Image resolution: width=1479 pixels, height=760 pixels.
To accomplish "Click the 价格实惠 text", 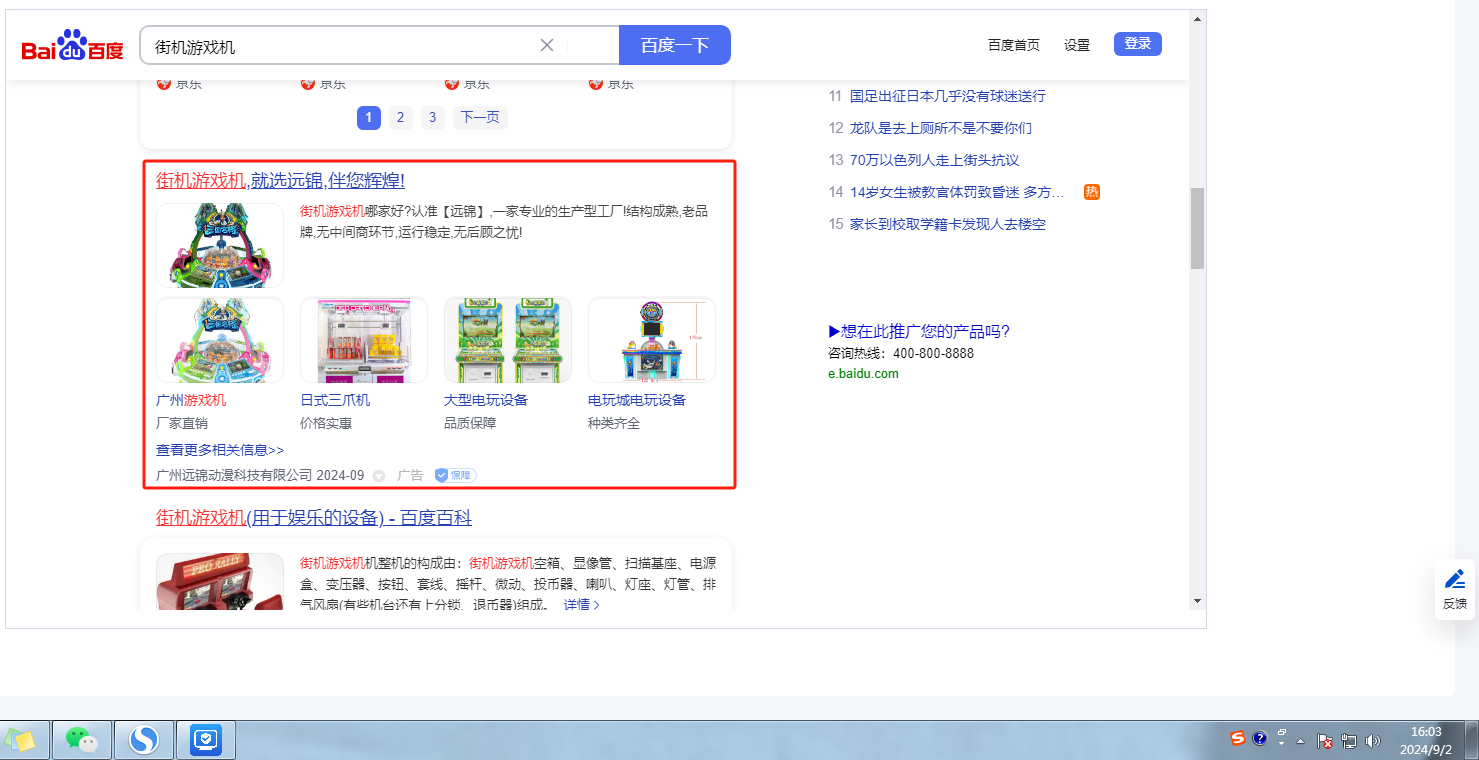I will (x=326, y=423).
